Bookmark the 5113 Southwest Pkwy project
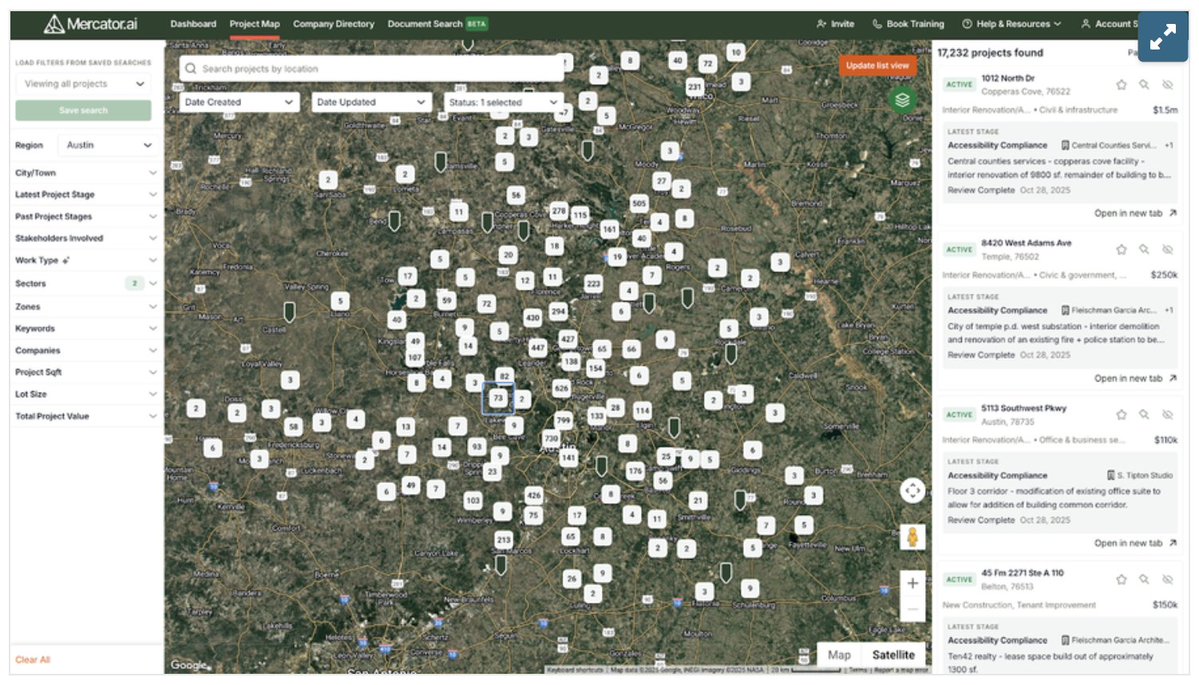 click(x=1121, y=413)
